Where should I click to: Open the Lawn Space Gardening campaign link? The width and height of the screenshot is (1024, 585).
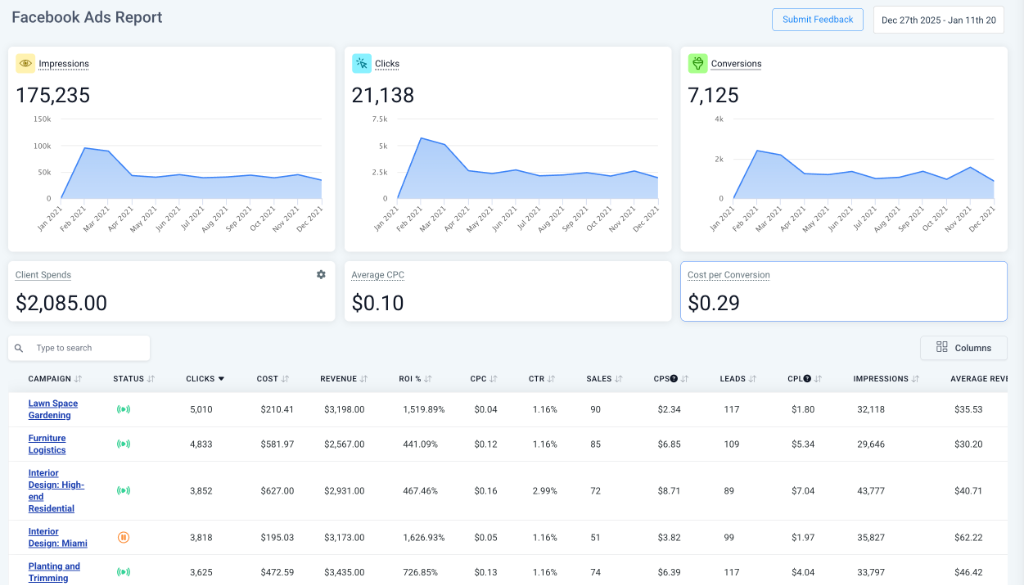point(52,408)
